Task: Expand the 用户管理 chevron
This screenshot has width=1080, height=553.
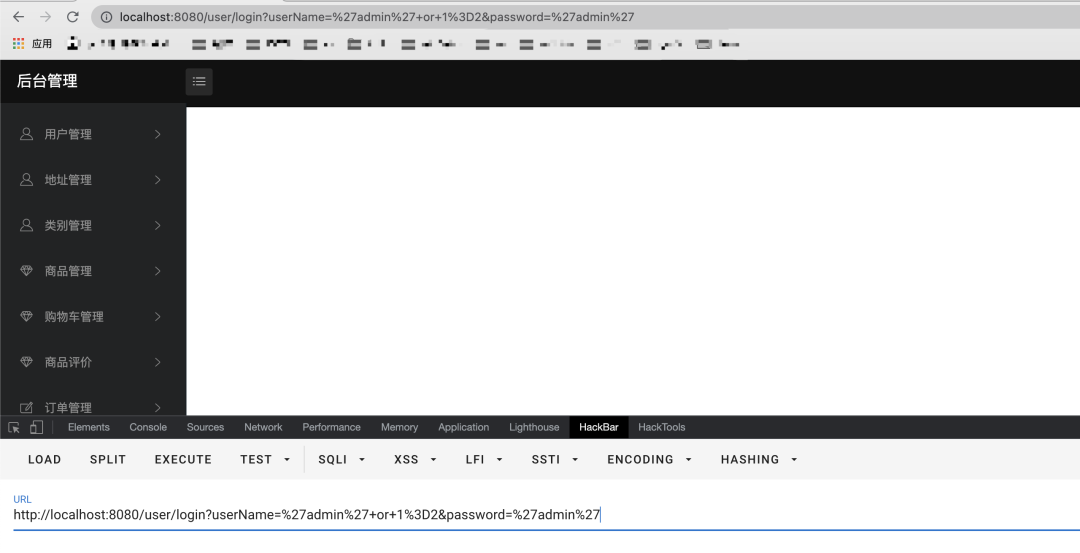Action: pyautogui.click(x=158, y=134)
